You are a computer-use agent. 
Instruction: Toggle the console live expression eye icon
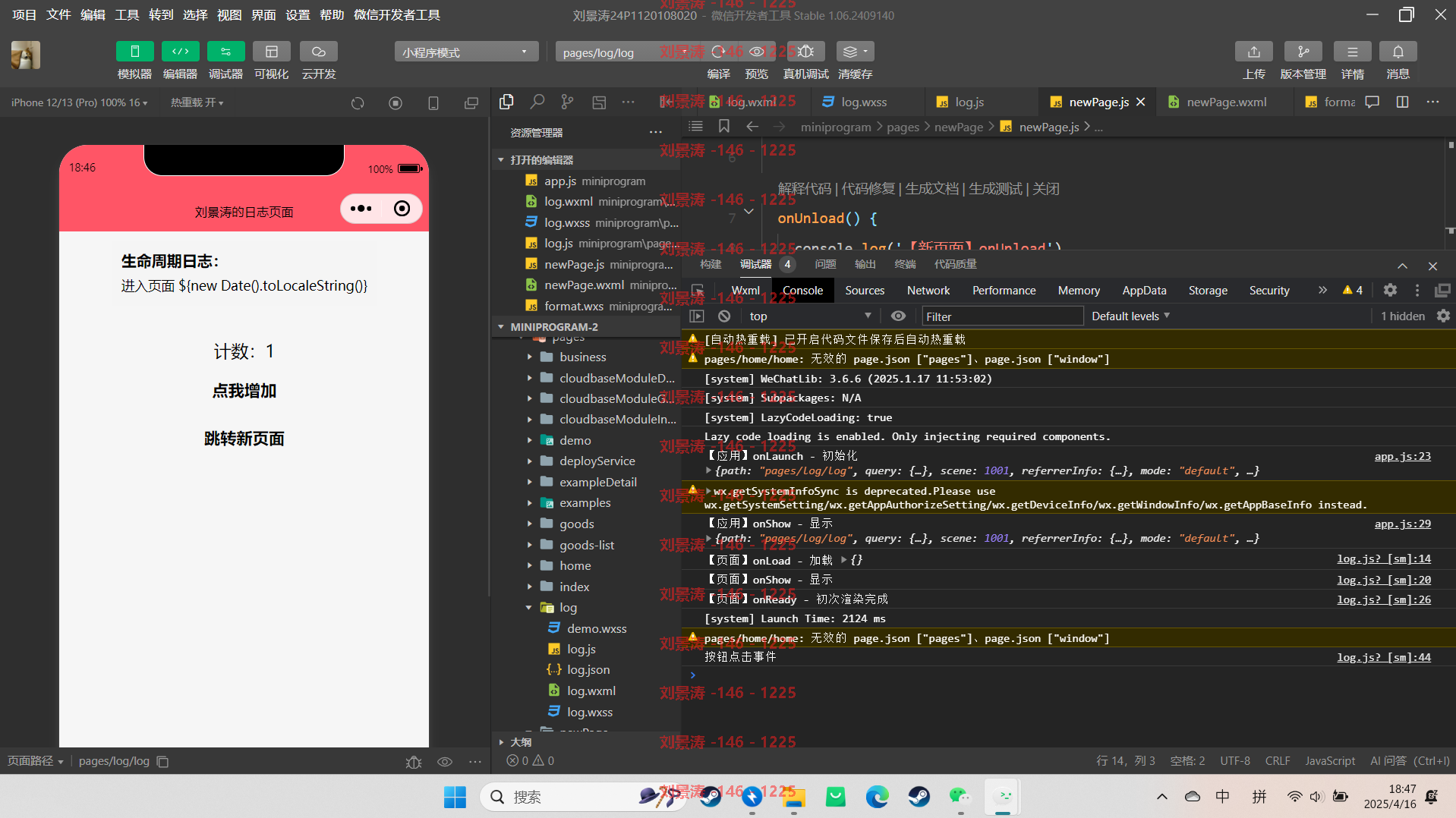click(898, 316)
